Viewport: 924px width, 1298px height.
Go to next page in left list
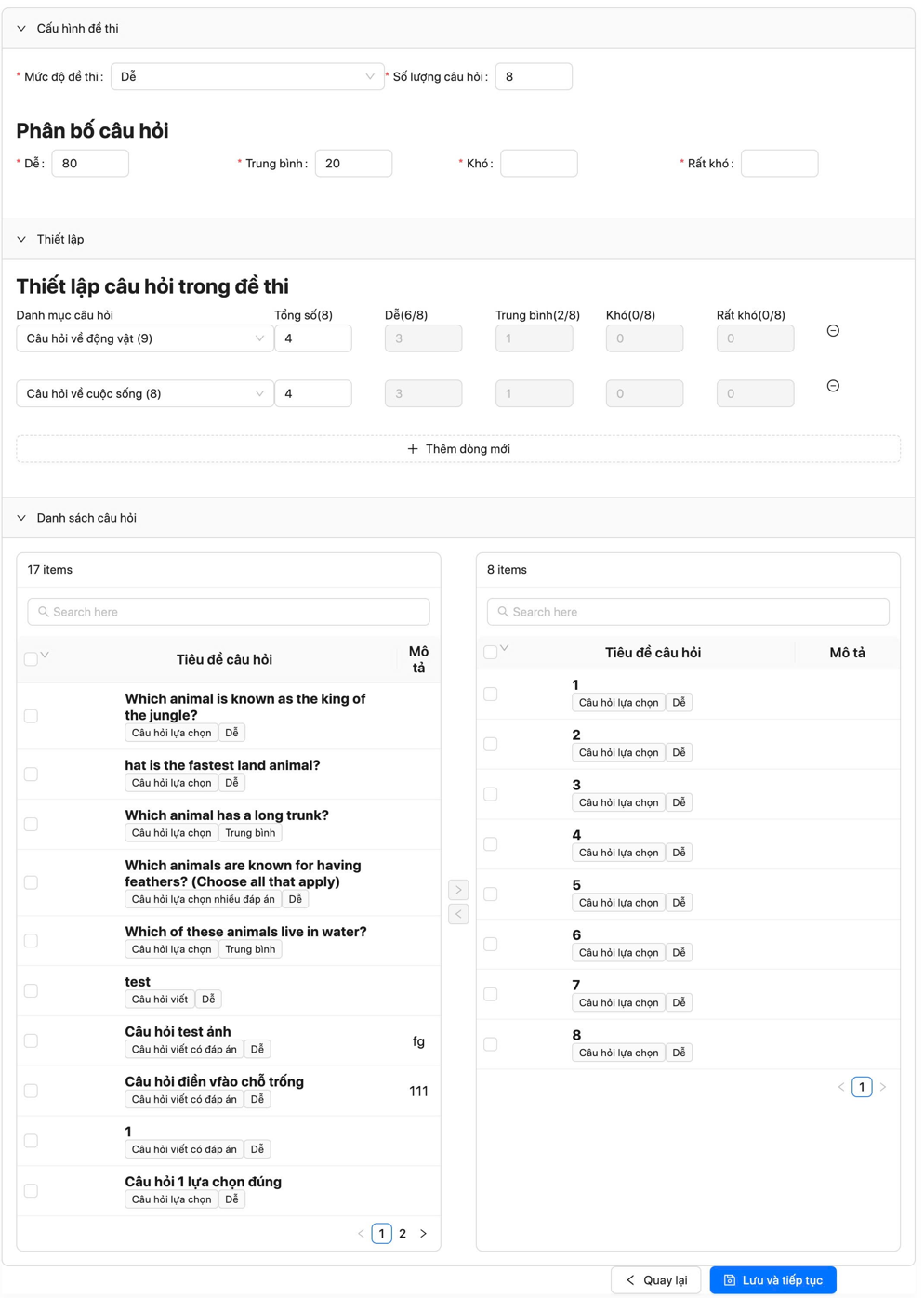pyautogui.click(x=423, y=1234)
